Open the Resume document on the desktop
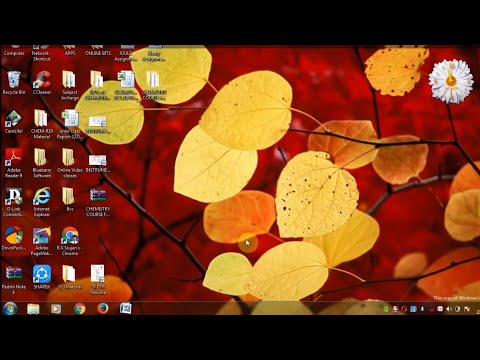Viewport: 480px width, 360px height. [x=98, y=280]
